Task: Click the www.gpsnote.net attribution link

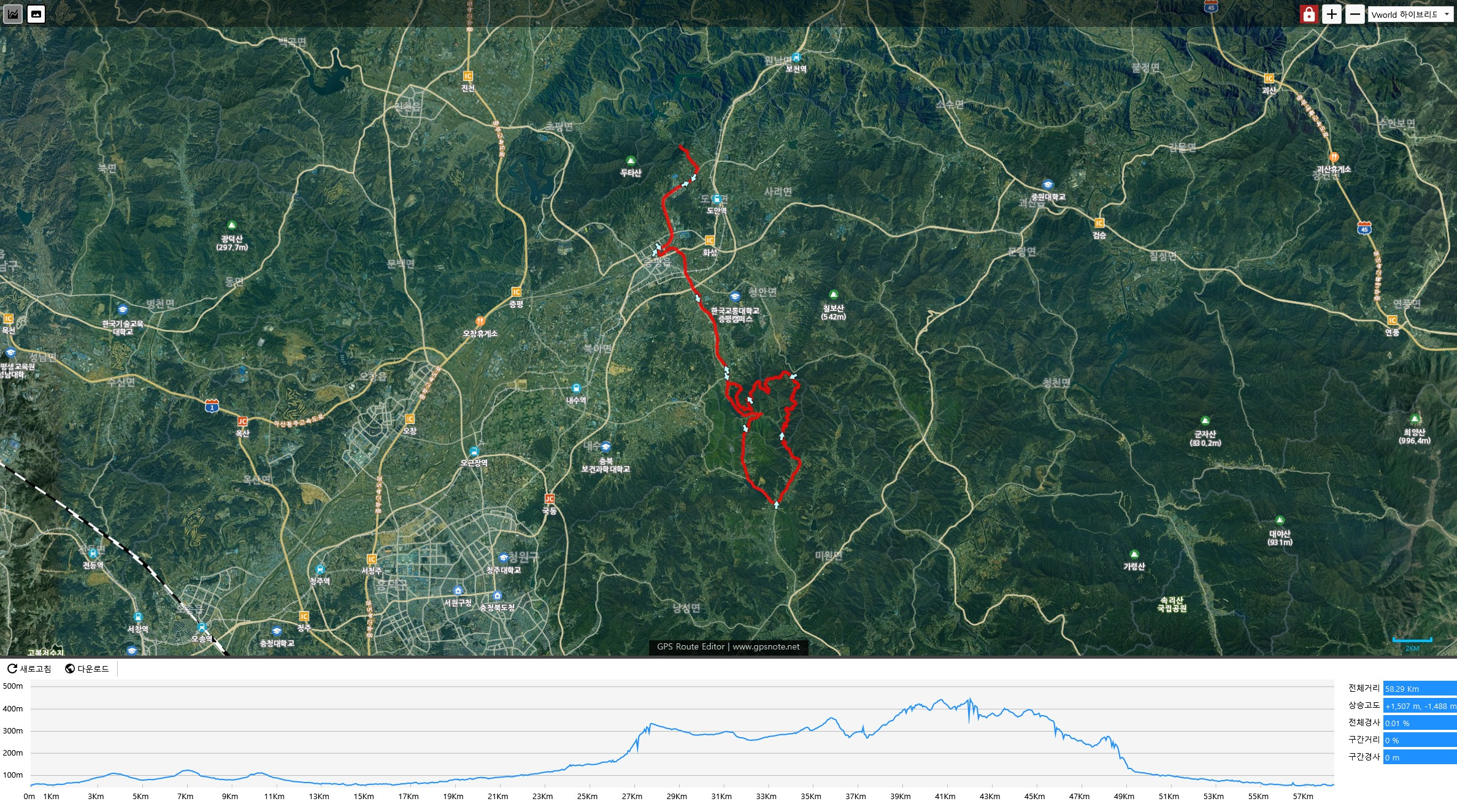Action: tap(766, 646)
